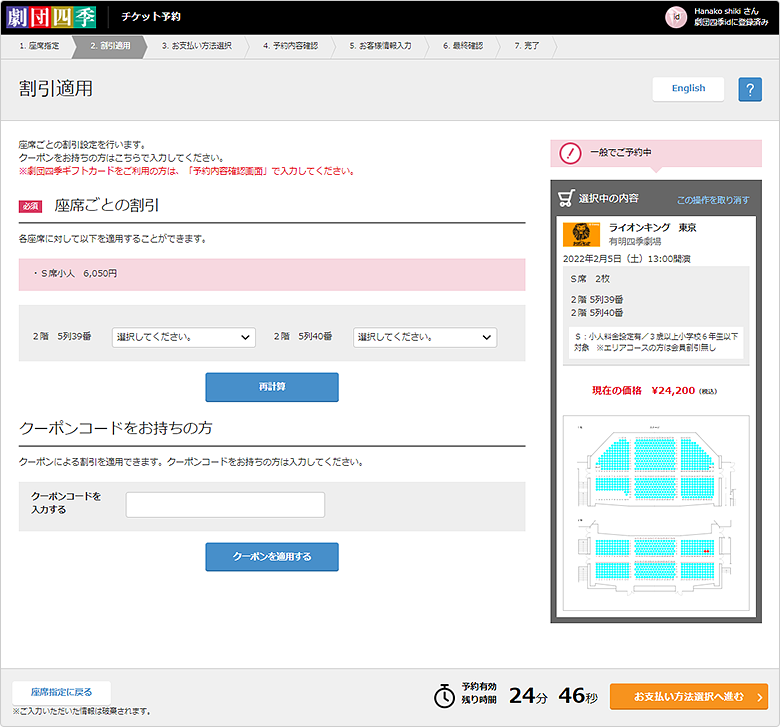Click the exclamation alert icon in pink banner
Image resolution: width=780 pixels, height=727 pixels.
570,153
